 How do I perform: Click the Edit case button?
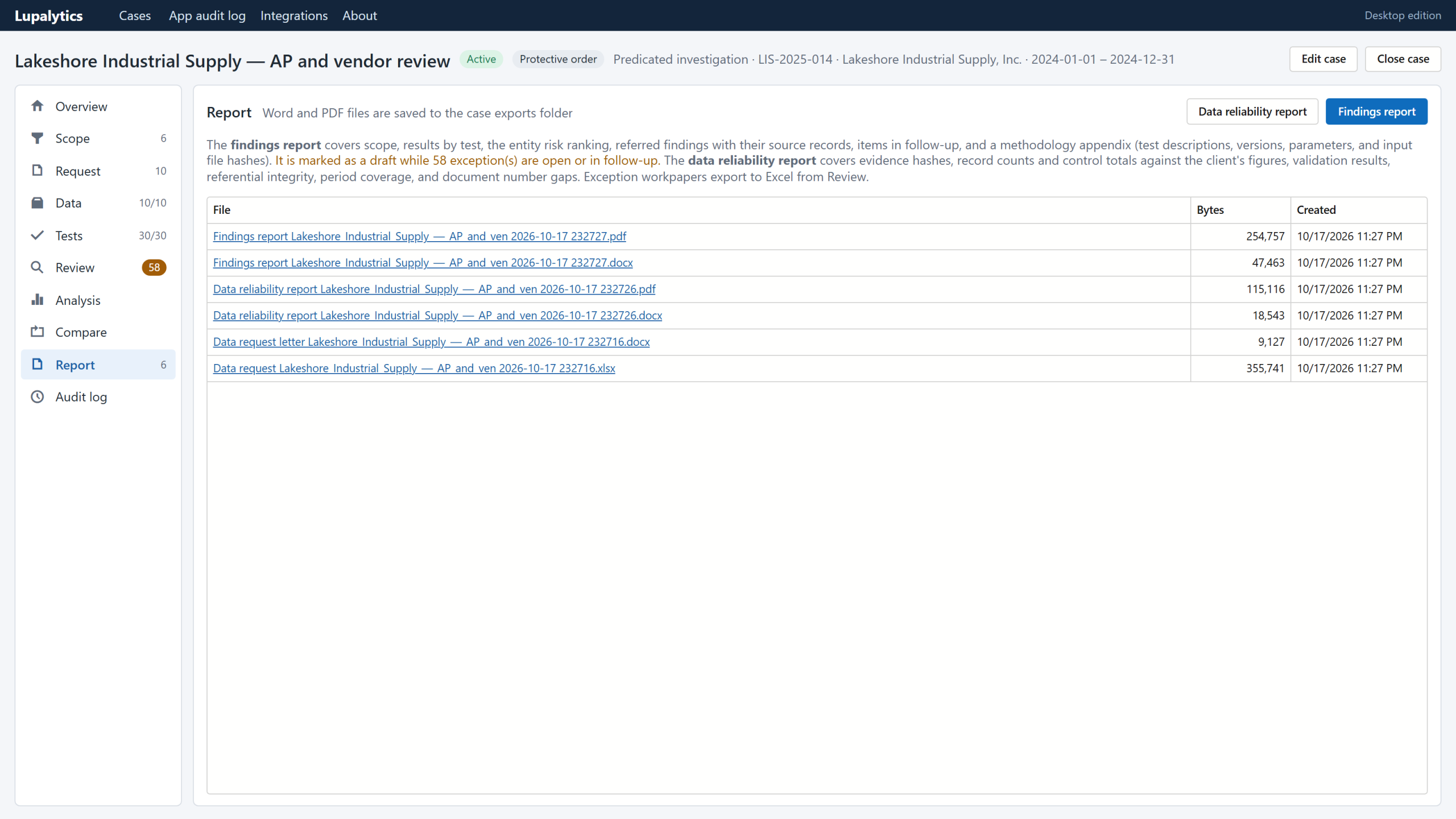[x=1323, y=59]
